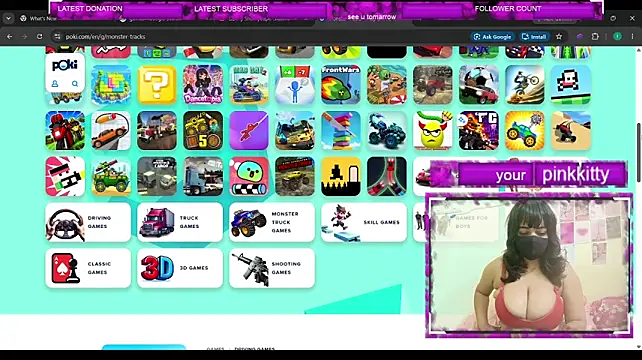Click the Ask Google button
Screen dimensions: 642x360
point(492,36)
